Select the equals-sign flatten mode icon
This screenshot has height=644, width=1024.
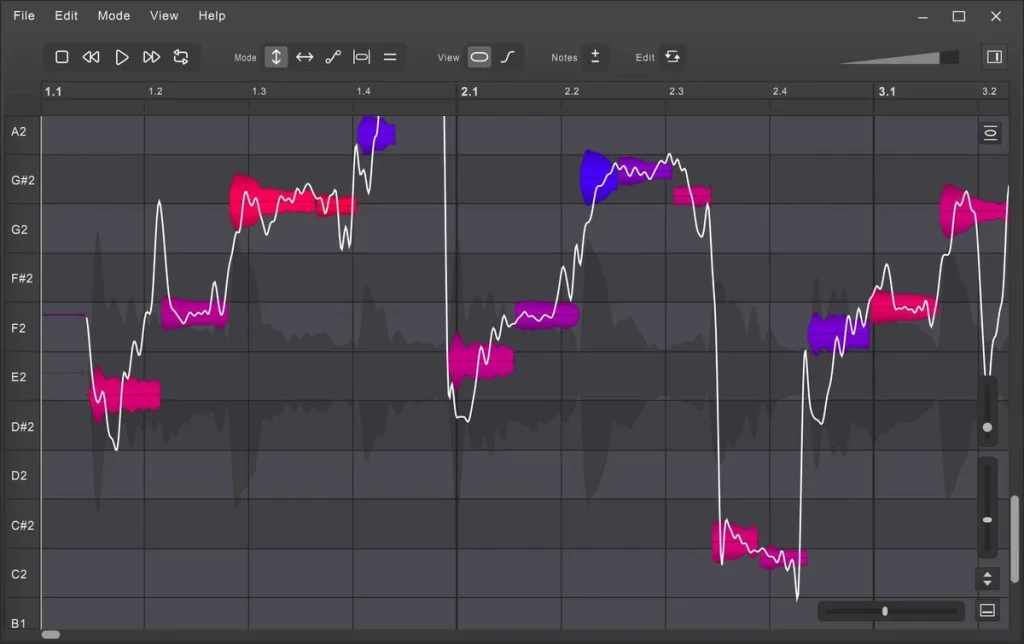pos(390,57)
